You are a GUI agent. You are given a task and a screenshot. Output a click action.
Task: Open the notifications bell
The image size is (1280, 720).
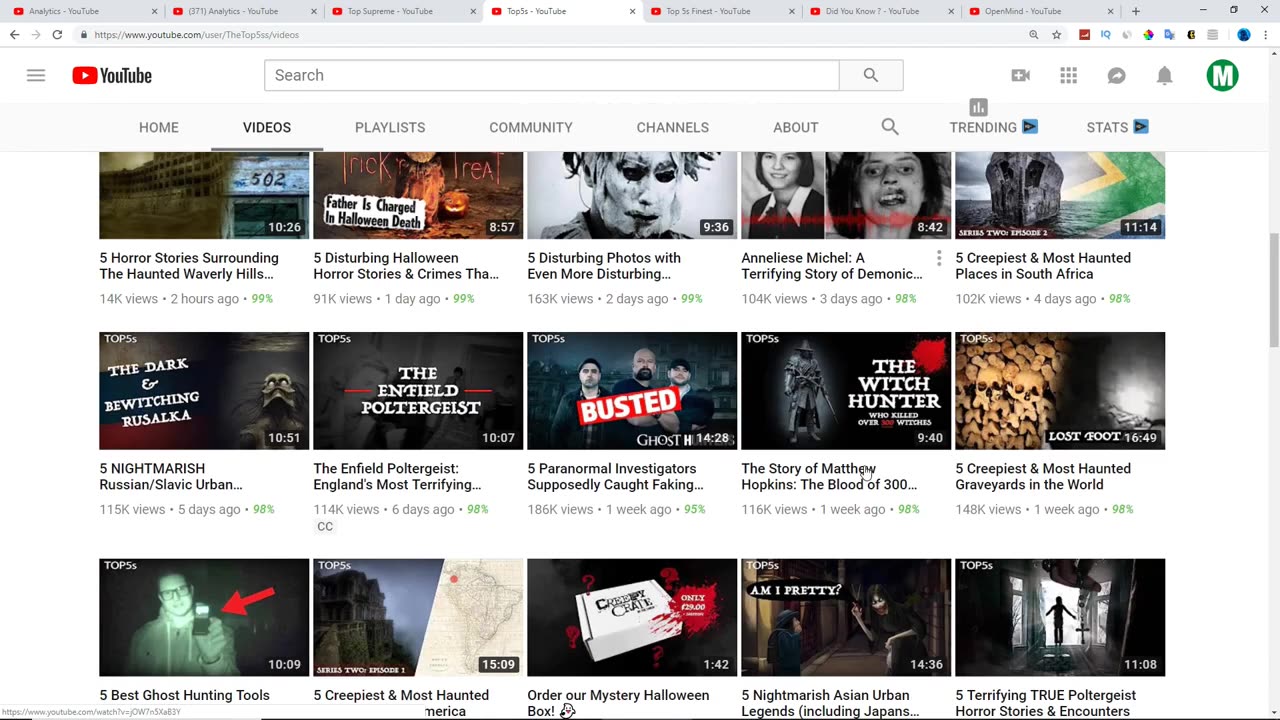[x=1165, y=75]
